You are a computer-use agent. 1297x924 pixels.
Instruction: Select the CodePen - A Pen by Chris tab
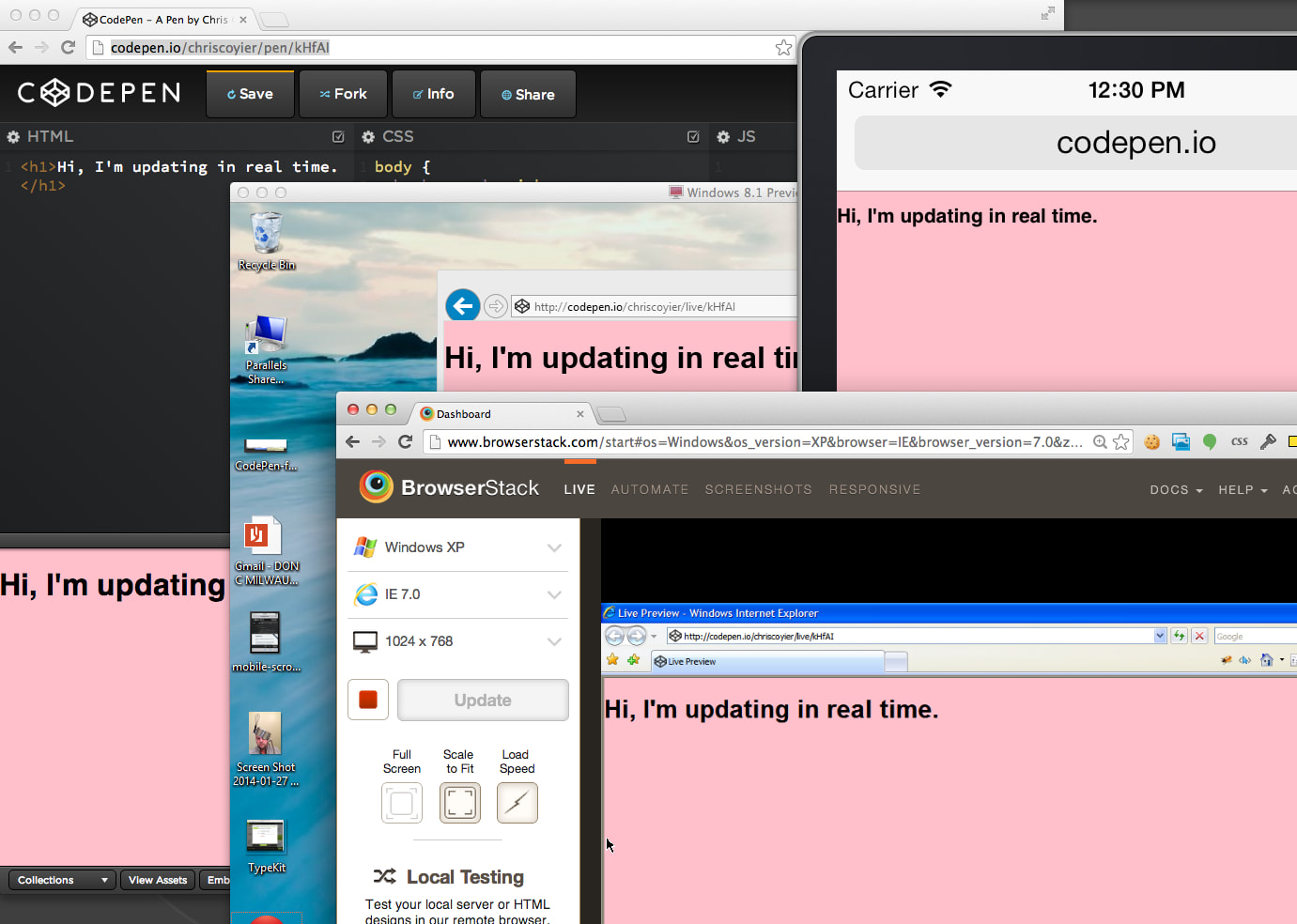164,19
